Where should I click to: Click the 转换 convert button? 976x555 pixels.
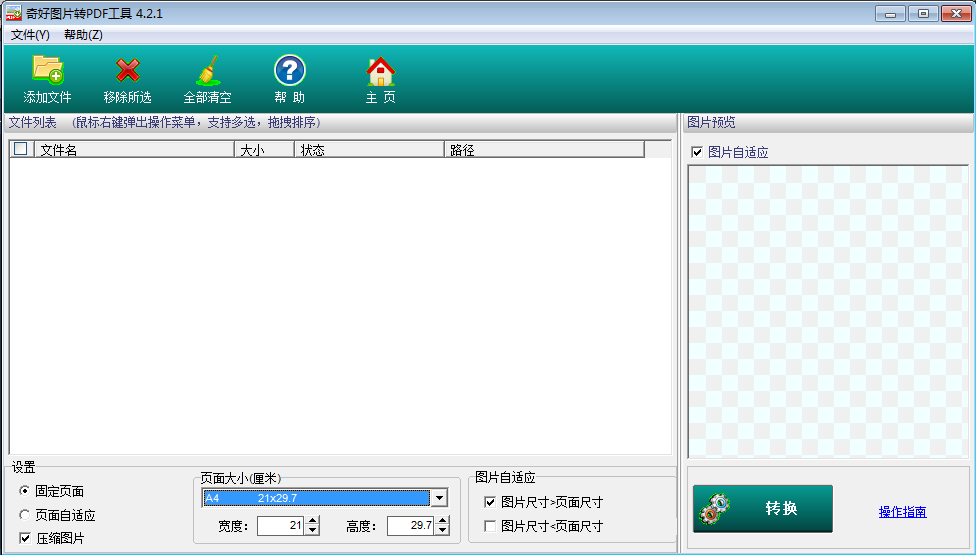click(x=762, y=509)
